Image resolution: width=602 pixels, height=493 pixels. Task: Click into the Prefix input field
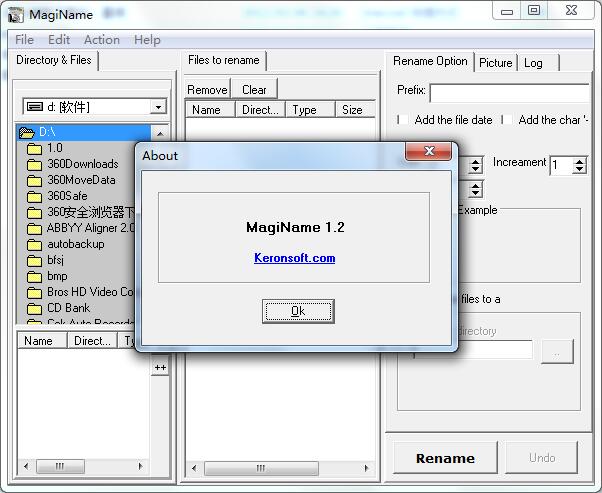509,93
